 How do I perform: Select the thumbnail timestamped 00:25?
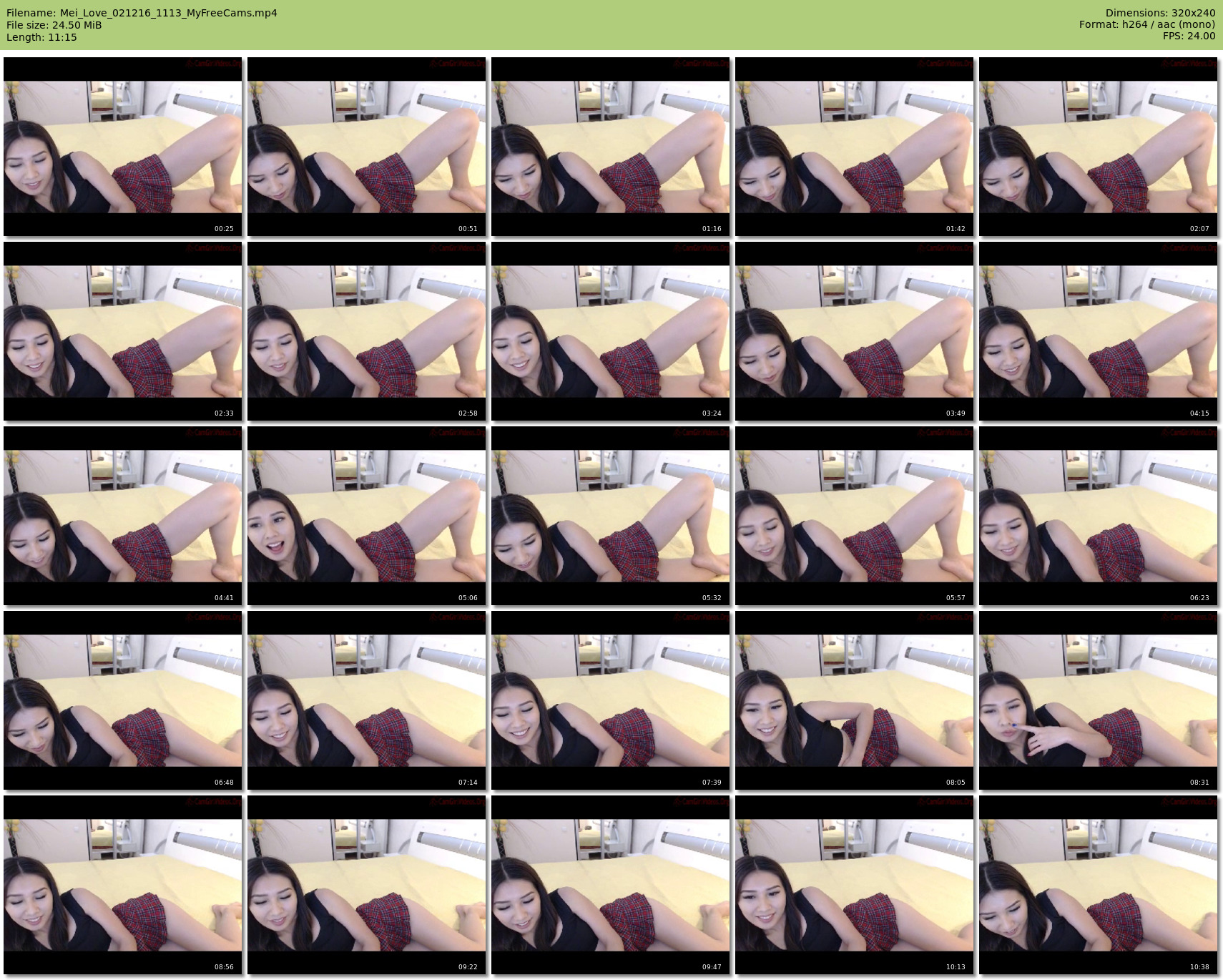click(123, 147)
